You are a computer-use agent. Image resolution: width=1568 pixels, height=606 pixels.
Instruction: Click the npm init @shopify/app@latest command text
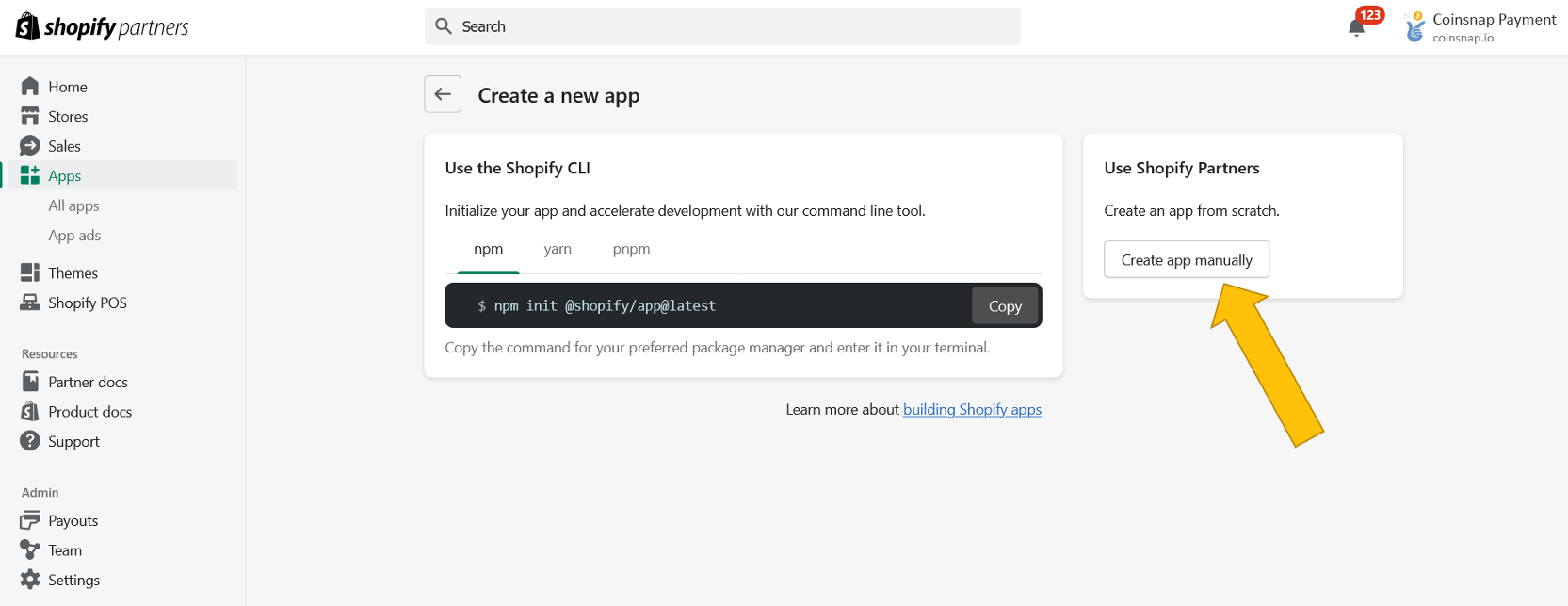click(x=605, y=305)
